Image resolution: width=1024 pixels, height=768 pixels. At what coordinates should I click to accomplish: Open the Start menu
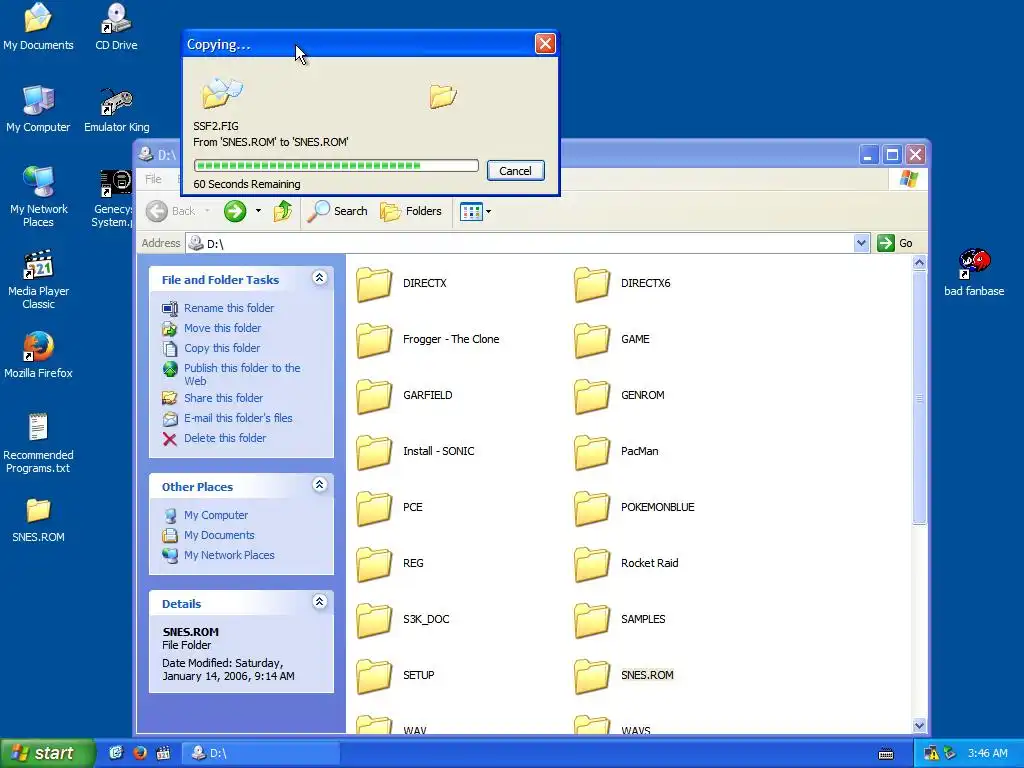coord(46,753)
